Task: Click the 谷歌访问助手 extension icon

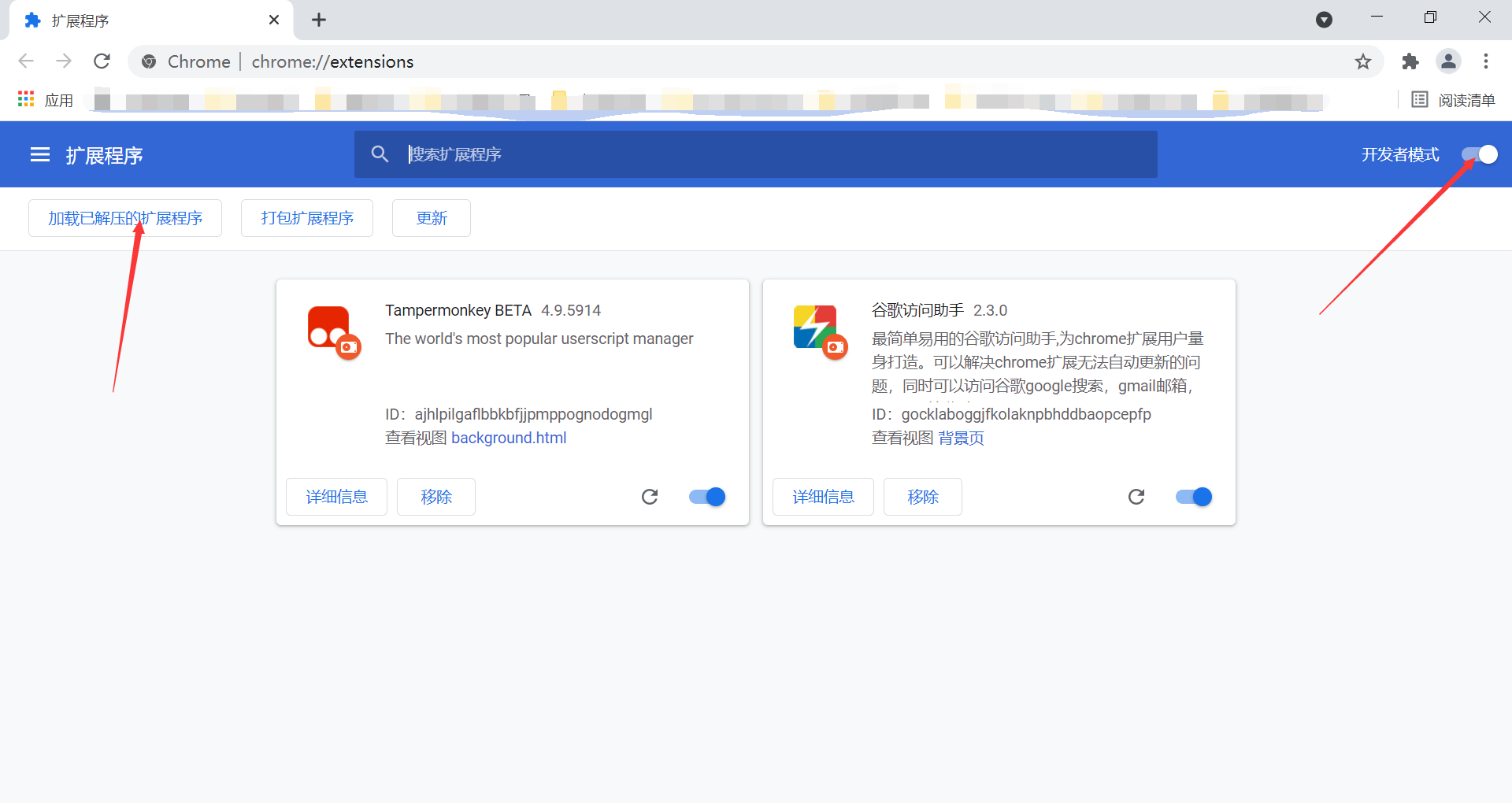Action: (x=821, y=331)
